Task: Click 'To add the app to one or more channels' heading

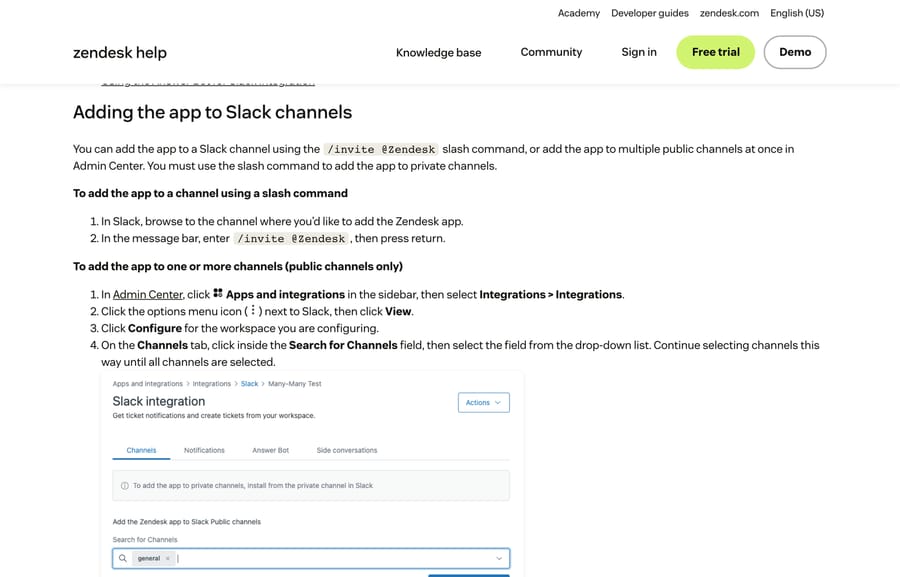Action: 238,266
